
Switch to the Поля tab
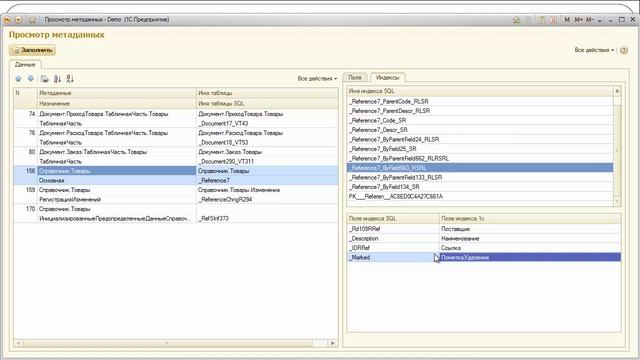(x=355, y=77)
